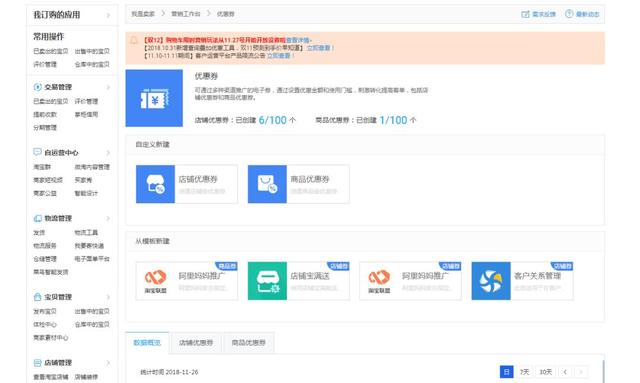
Task: Click the 店铺优惠券 shop icon tile
Action: coord(156,184)
